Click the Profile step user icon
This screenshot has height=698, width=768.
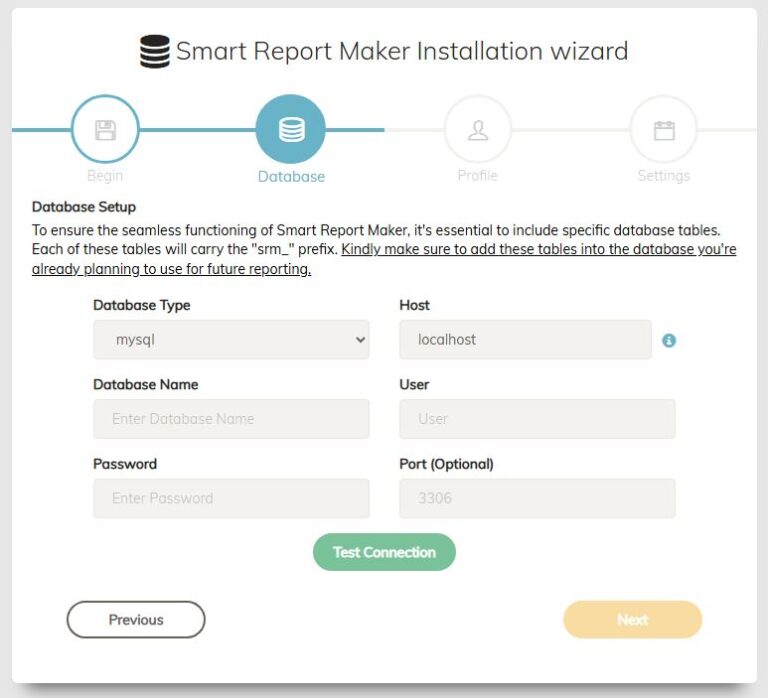tap(478, 130)
